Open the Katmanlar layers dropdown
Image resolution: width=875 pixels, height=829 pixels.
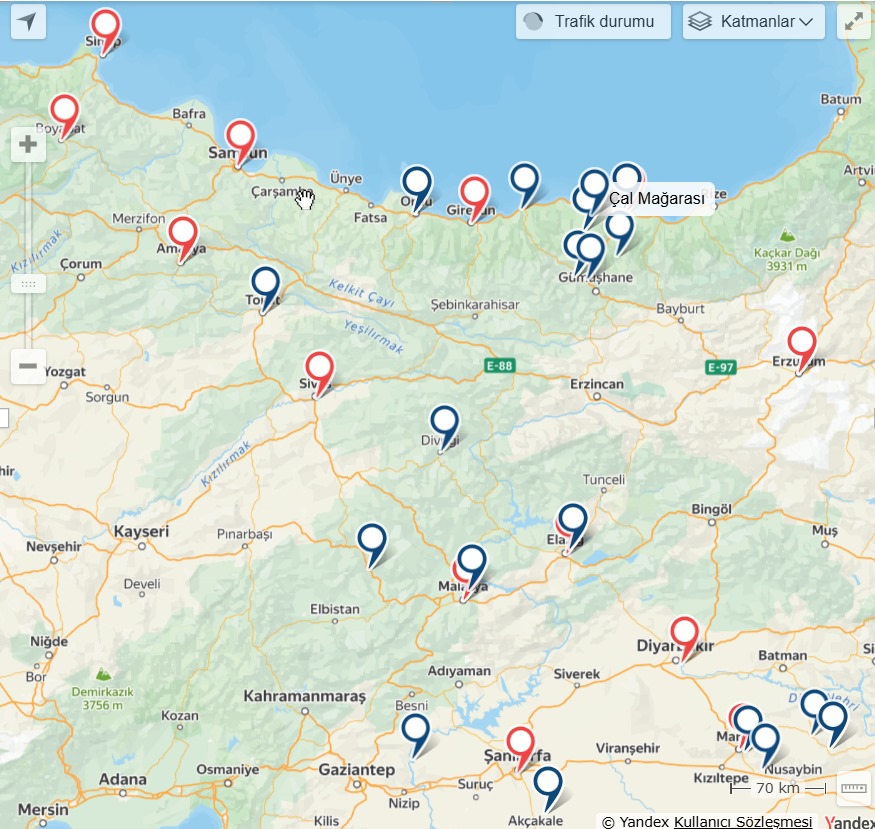(753, 22)
